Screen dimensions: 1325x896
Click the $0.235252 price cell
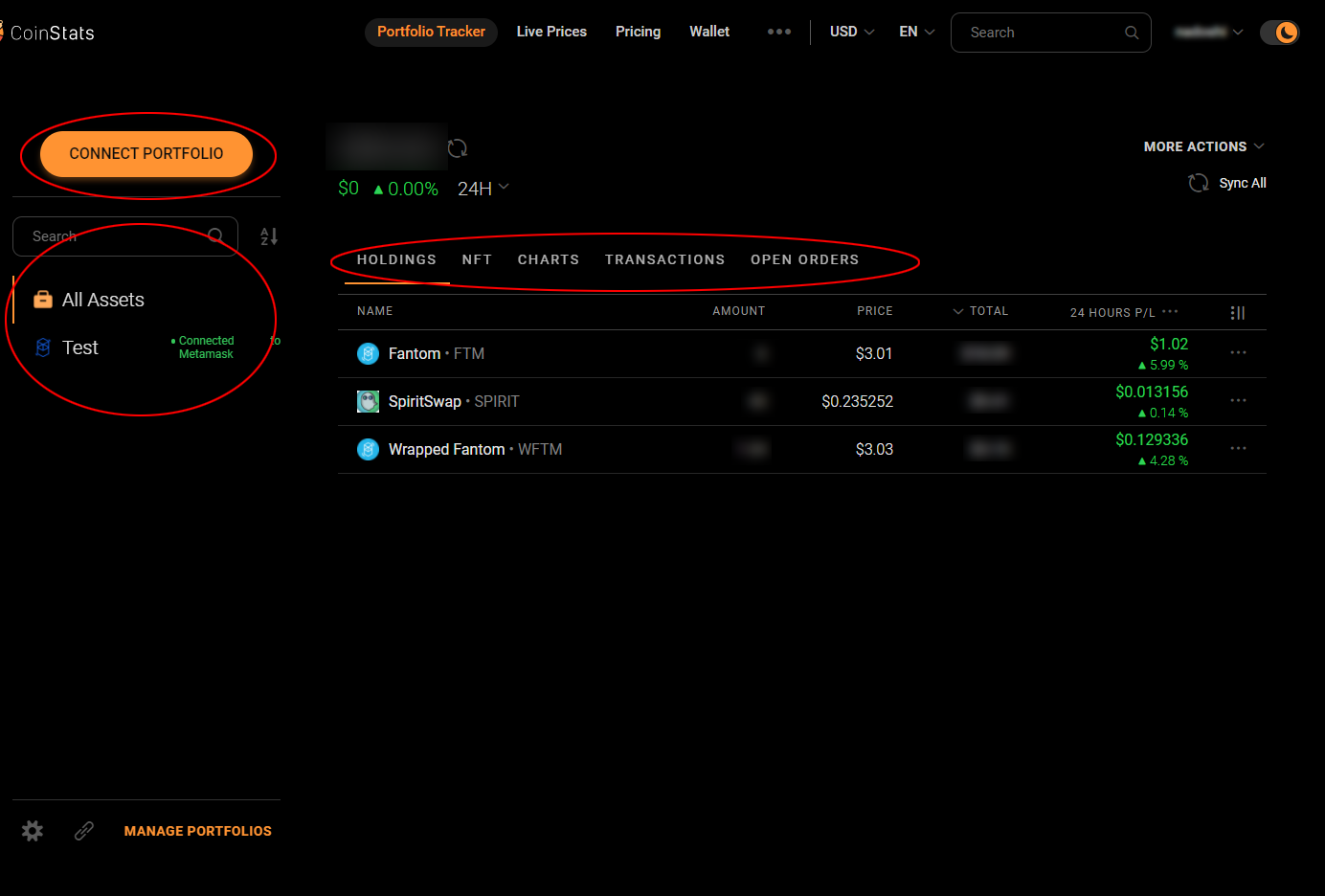coord(858,401)
